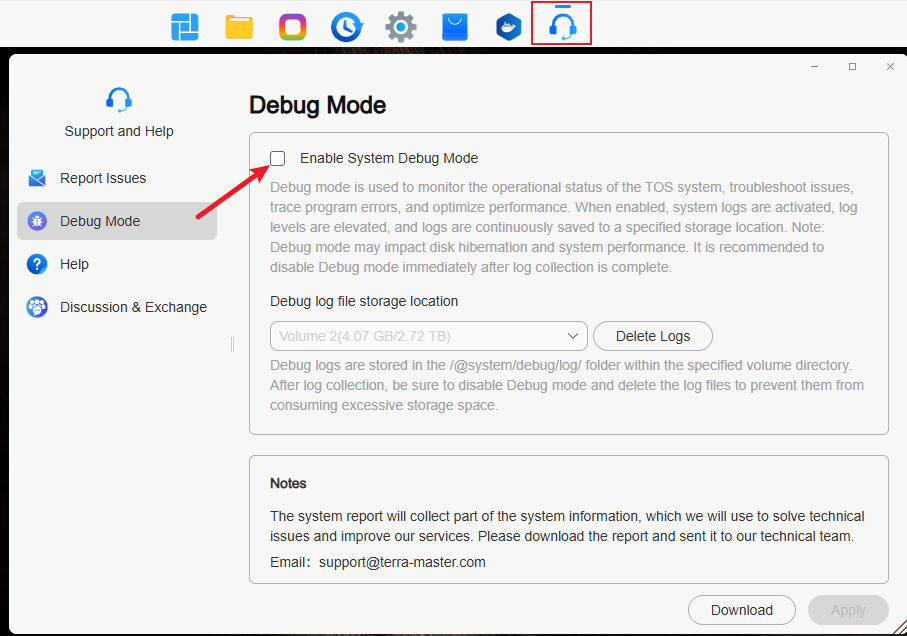Open the Support headset icon in the dock

tap(562, 26)
